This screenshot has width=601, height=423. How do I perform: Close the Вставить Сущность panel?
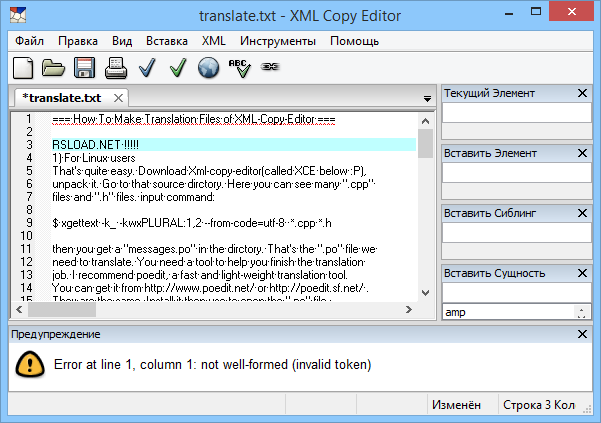(x=582, y=273)
